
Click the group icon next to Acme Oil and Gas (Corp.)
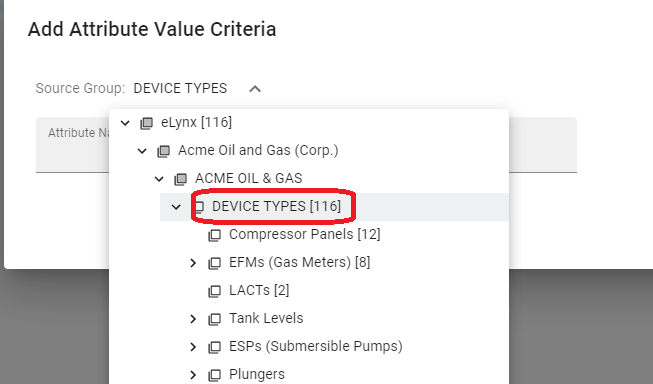tap(163, 151)
